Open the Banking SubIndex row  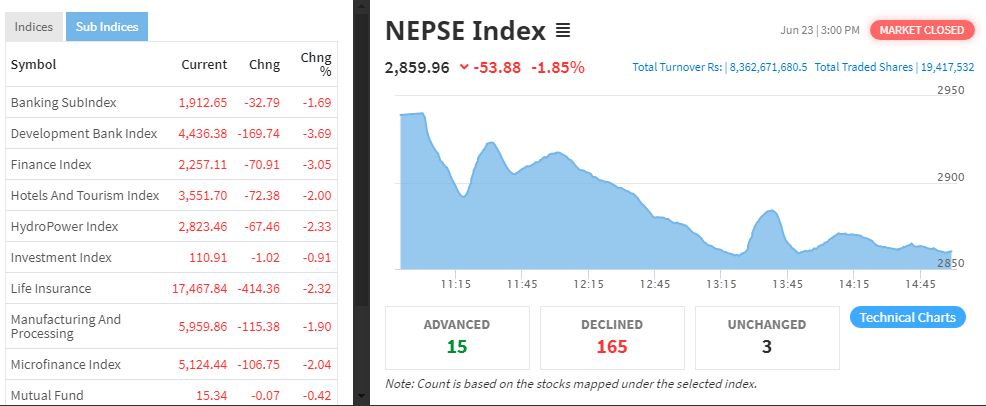pos(171,102)
